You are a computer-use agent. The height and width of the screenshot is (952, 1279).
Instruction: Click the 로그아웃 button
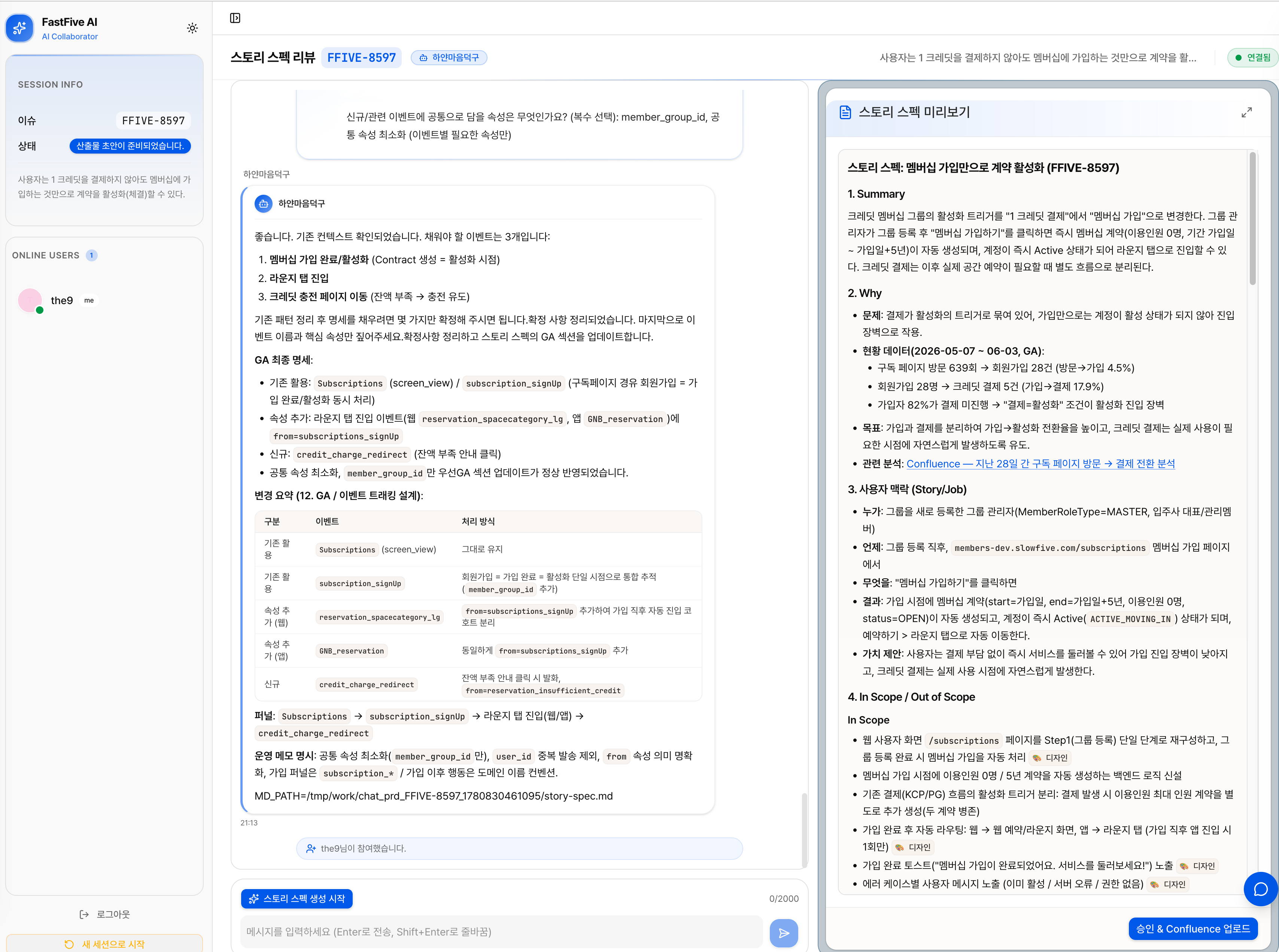[104, 915]
